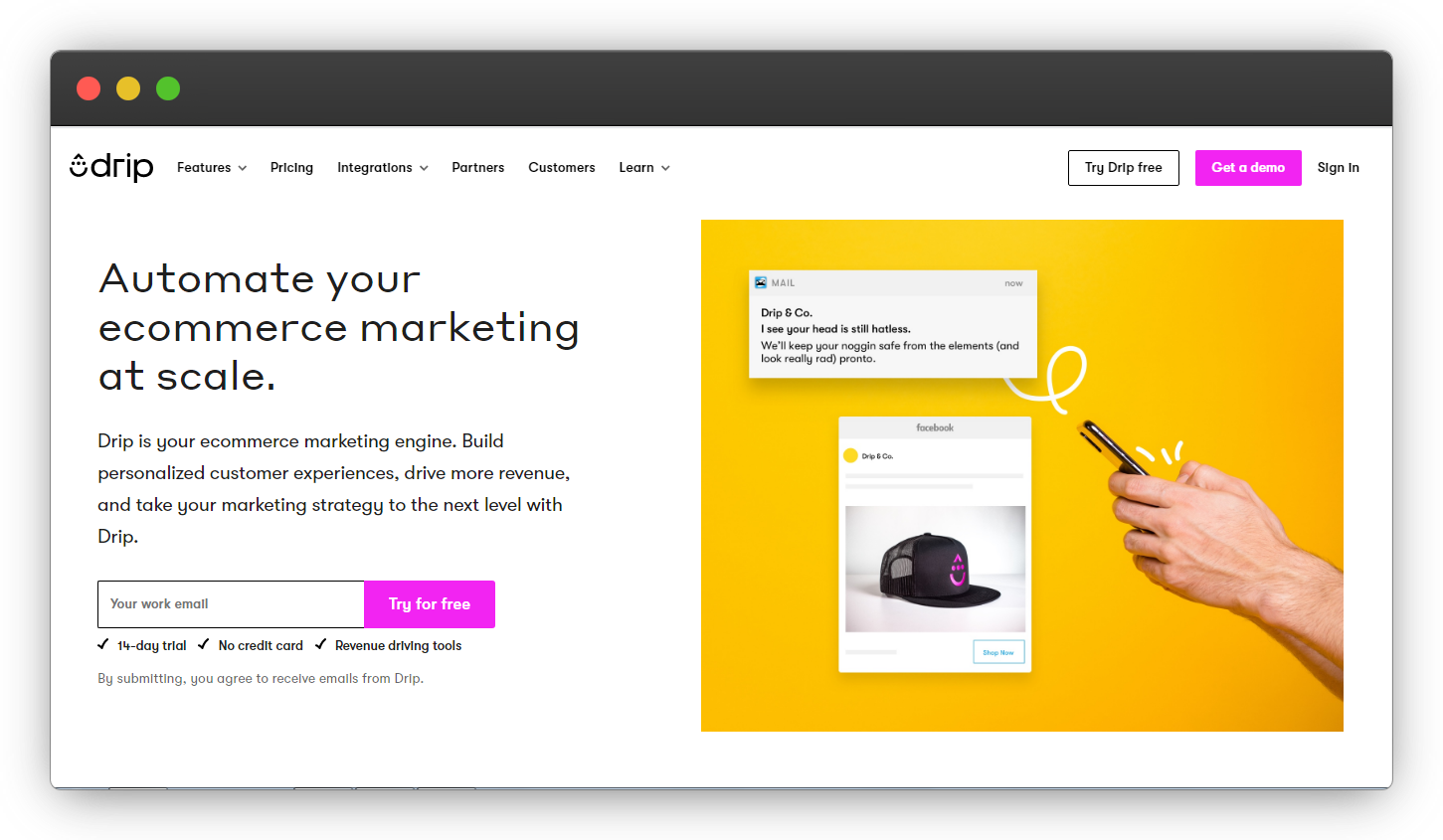The width and height of the screenshot is (1443, 840).
Task: Focus the Your work email field
Action: tap(231, 604)
